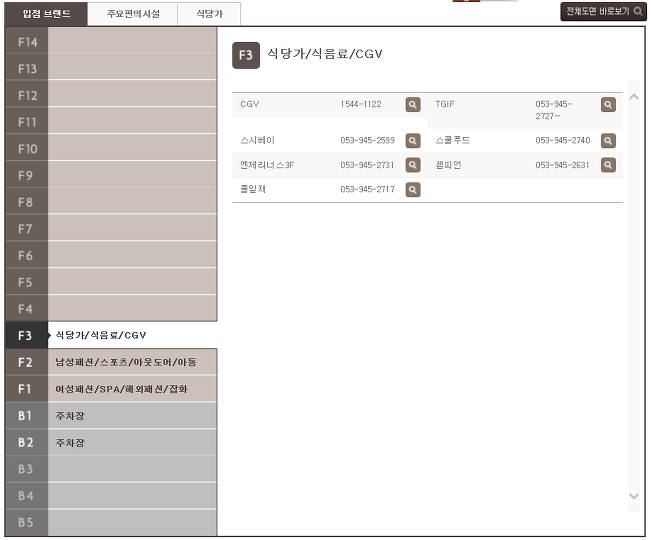The width and height of the screenshot is (650, 540).
Task: Click phone number 053-945-2731
Action: (x=367, y=165)
